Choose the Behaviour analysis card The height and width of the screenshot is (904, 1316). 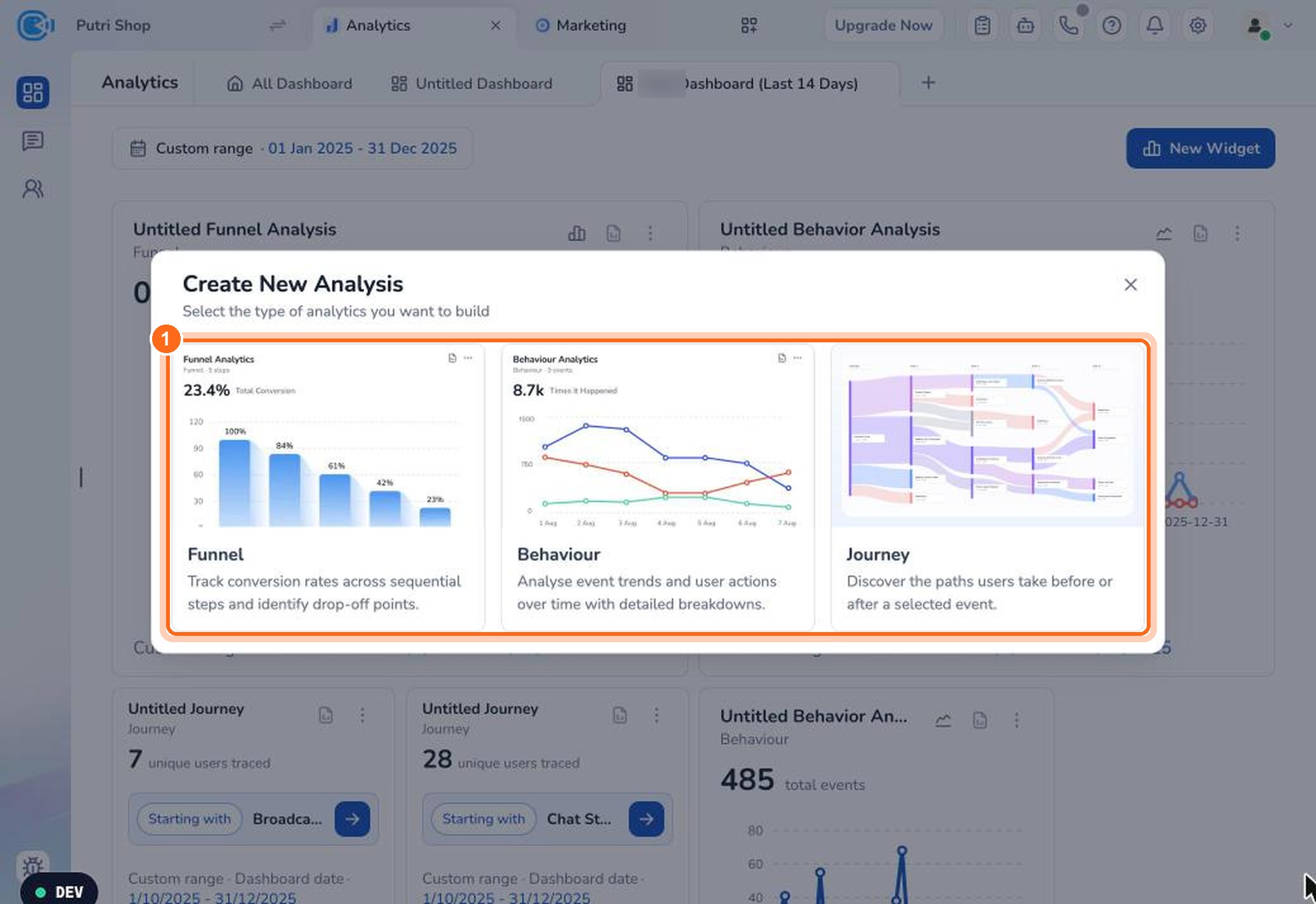click(x=657, y=488)
